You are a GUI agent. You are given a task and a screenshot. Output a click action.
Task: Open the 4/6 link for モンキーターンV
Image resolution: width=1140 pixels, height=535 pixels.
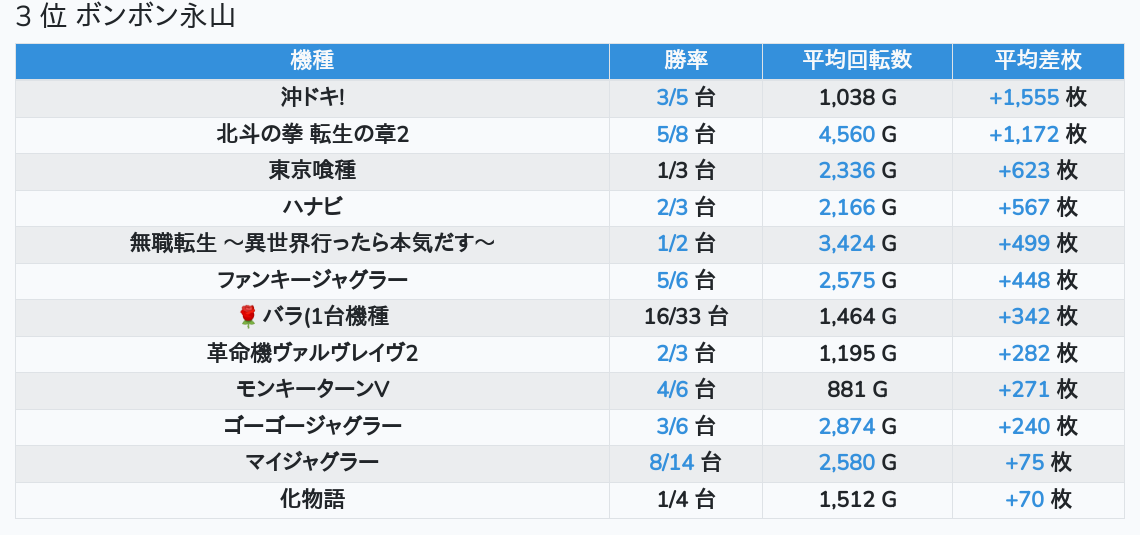pos(673,390)
